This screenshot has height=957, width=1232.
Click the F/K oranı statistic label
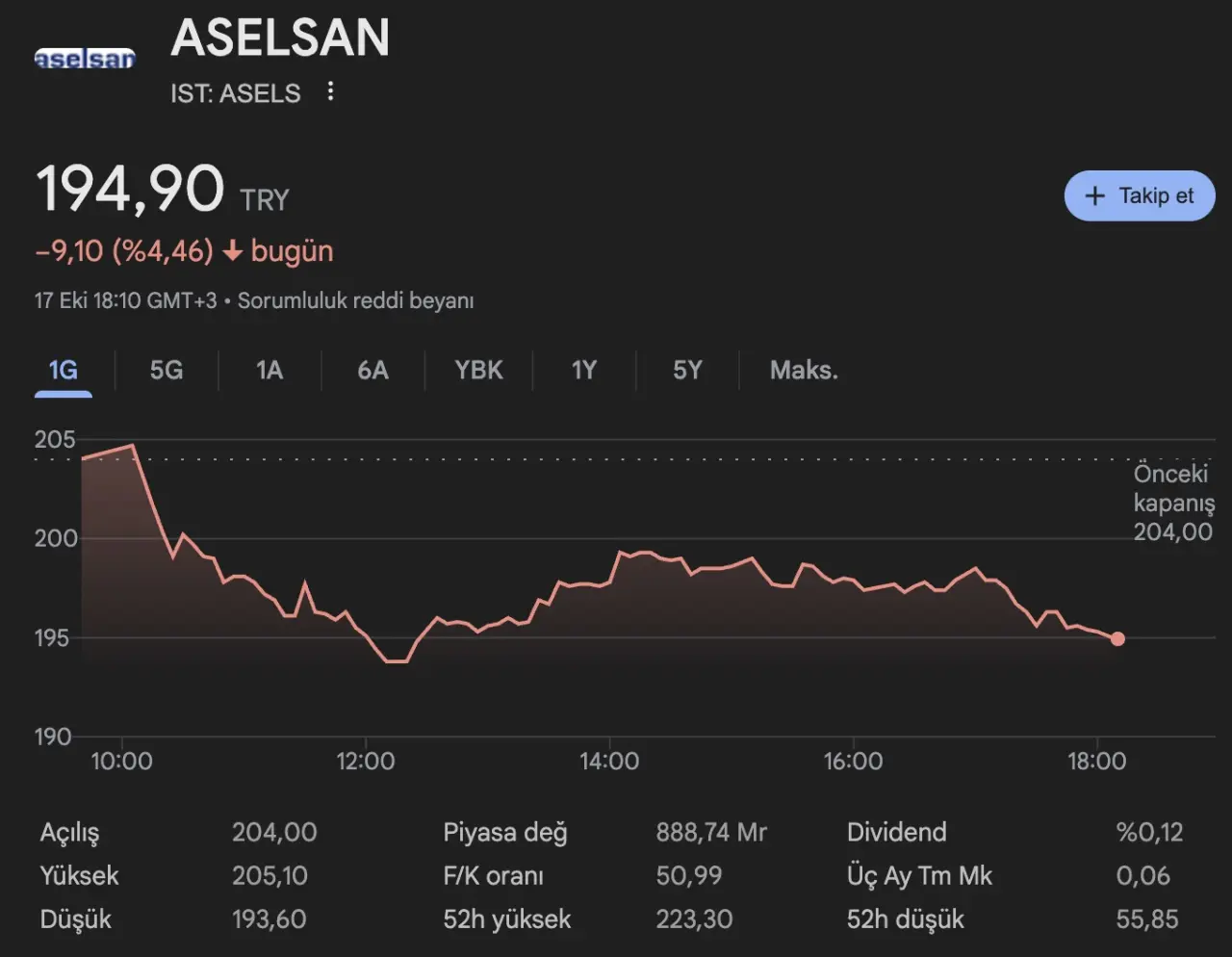(x=493, y=876)
